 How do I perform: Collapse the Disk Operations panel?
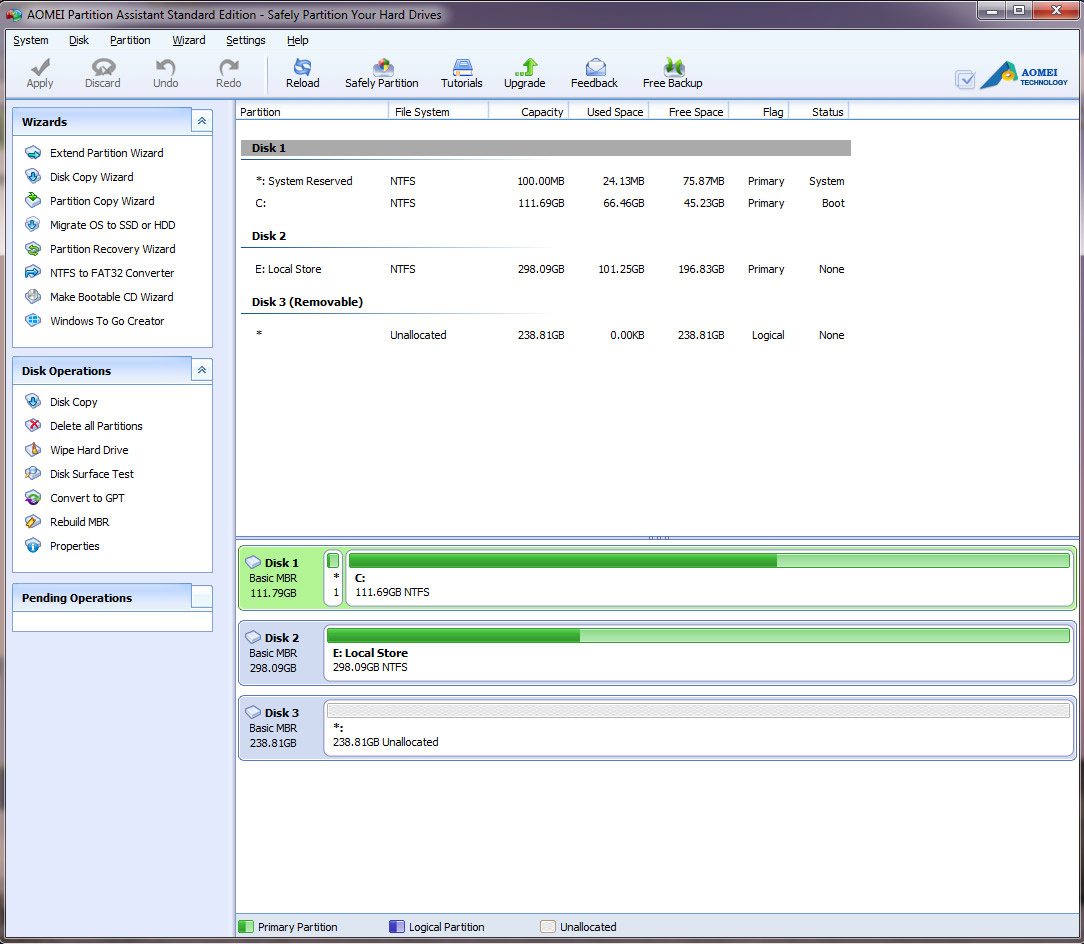tap(202, 370)
